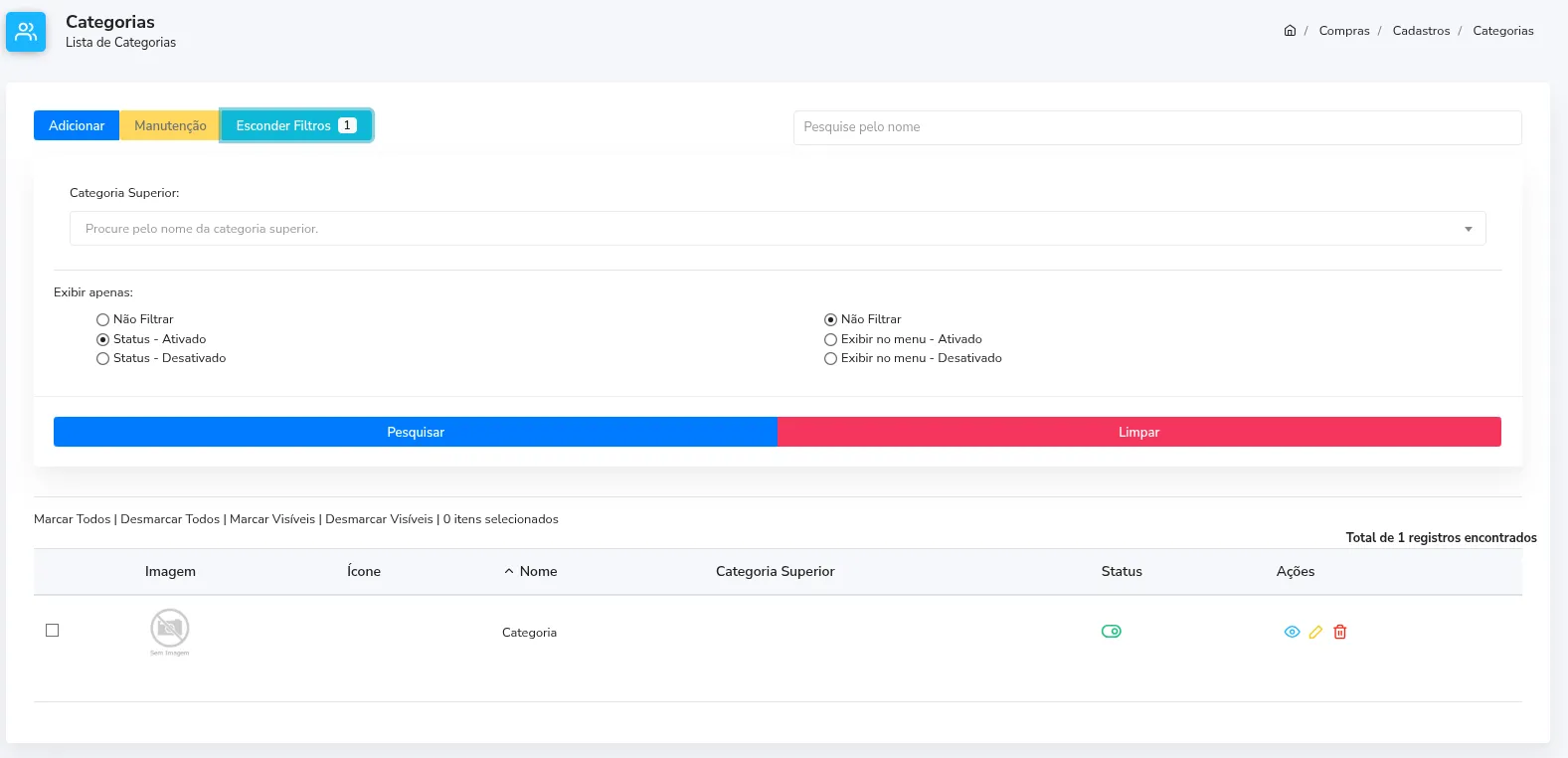Image resolution: width=1568 pixels, height=758 pixels.
Task: Focus the 'Pesquise pelo nome' search field
Action: tap(1157, 127)
